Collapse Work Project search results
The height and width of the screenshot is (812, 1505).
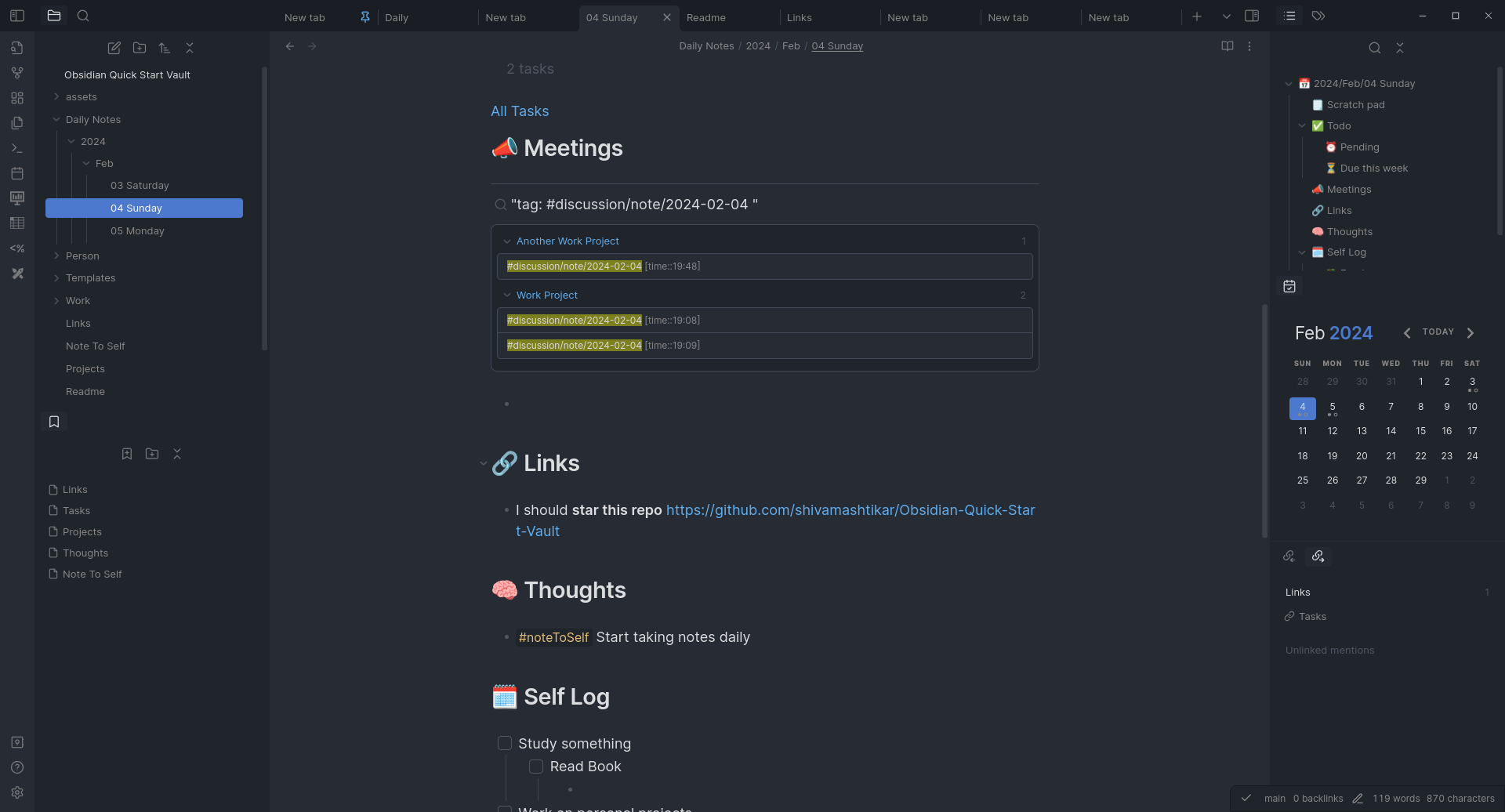tap(507, 295)
